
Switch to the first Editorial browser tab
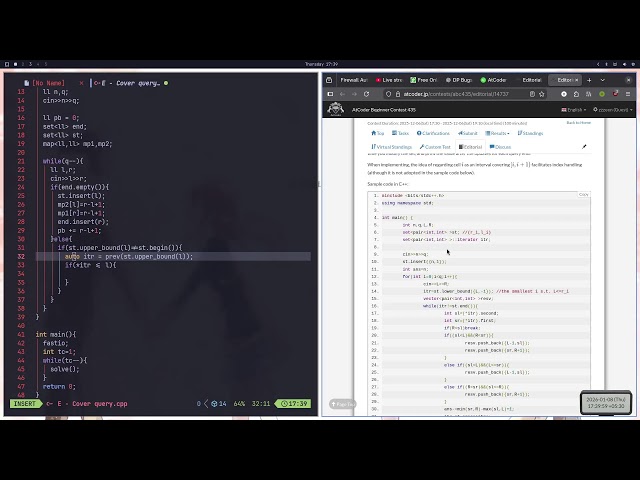point(529,80)
